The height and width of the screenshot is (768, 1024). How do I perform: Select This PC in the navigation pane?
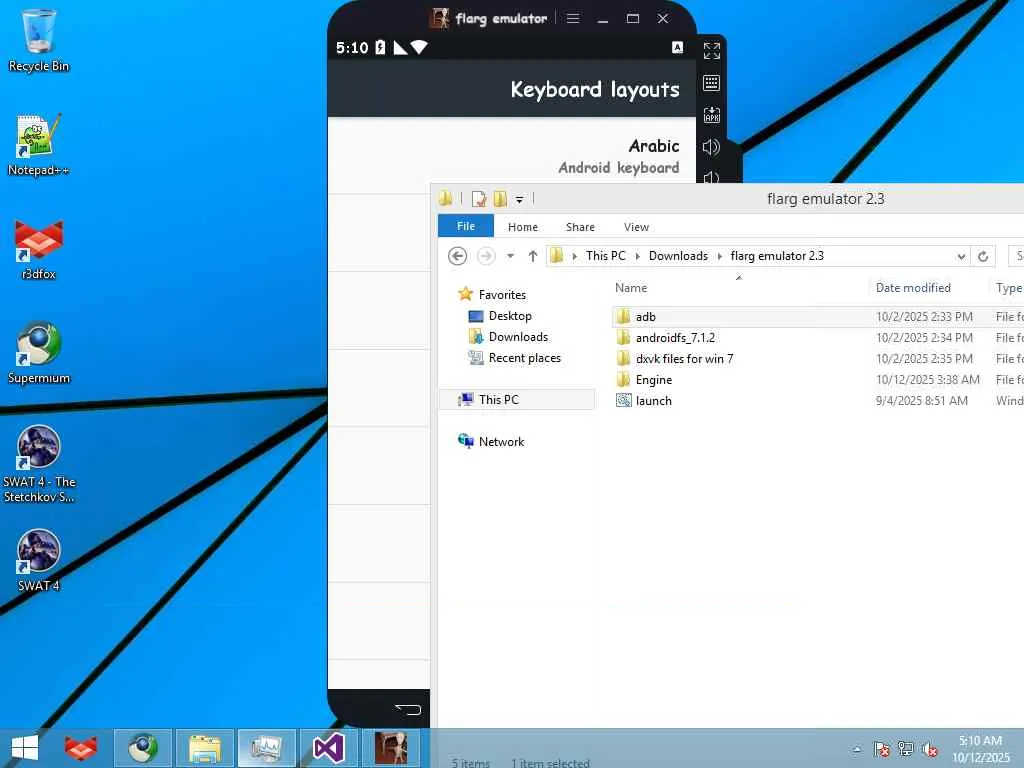(x=517, y=400)
